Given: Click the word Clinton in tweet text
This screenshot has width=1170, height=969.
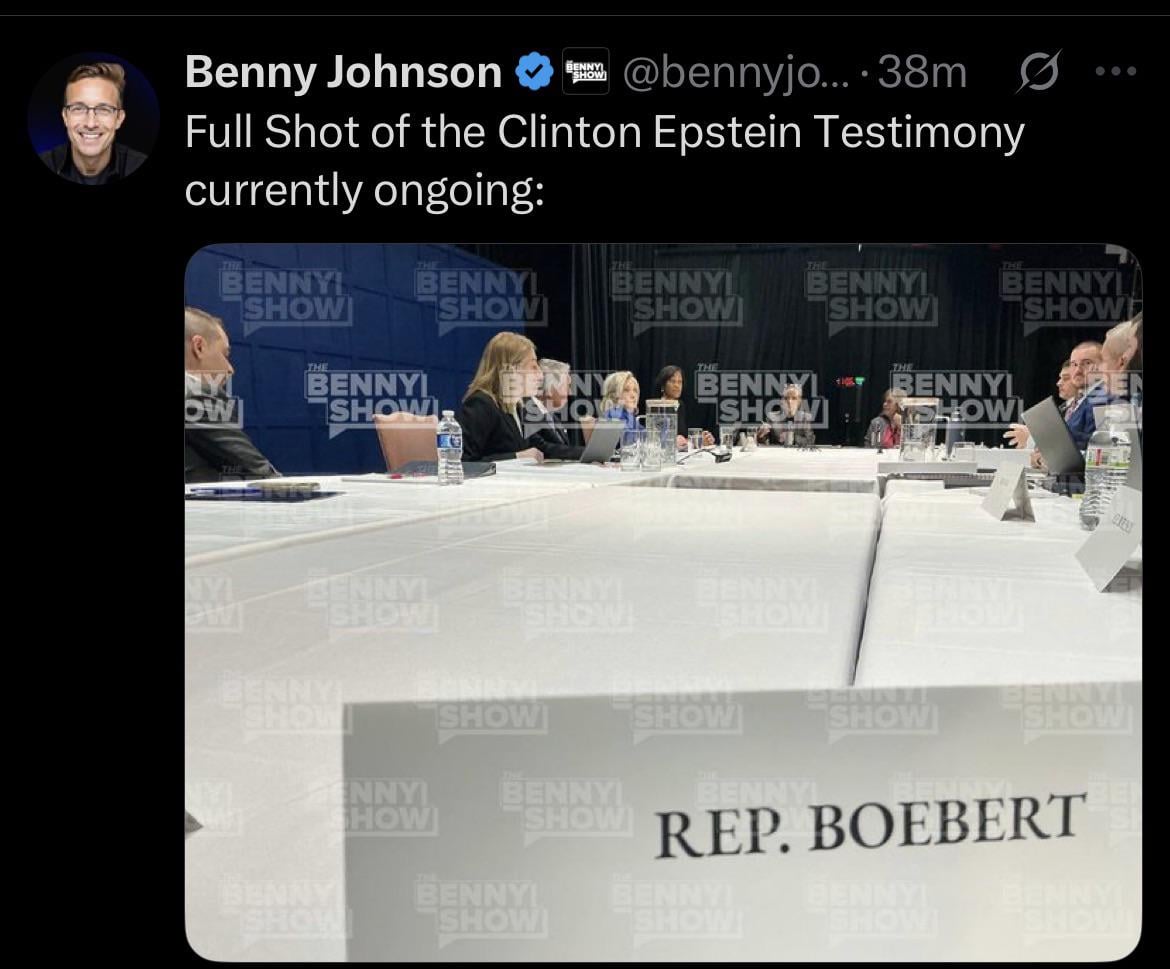Looking at the screenshot, I should pos(569,132).
